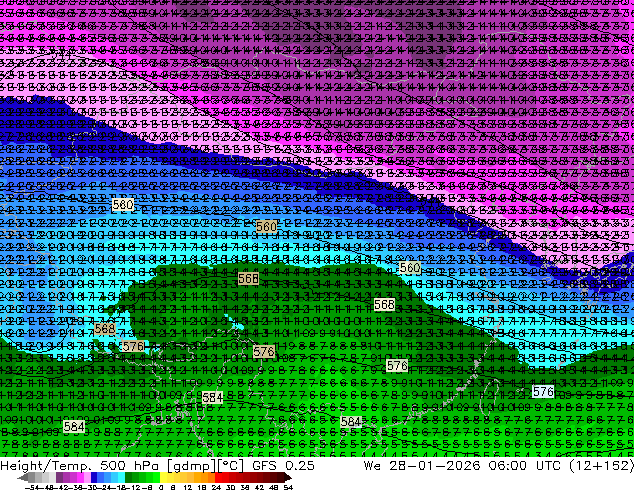Select the pure red legend swatch above 24
Viewport: 634px width, 490px height.
coord(218,477)
